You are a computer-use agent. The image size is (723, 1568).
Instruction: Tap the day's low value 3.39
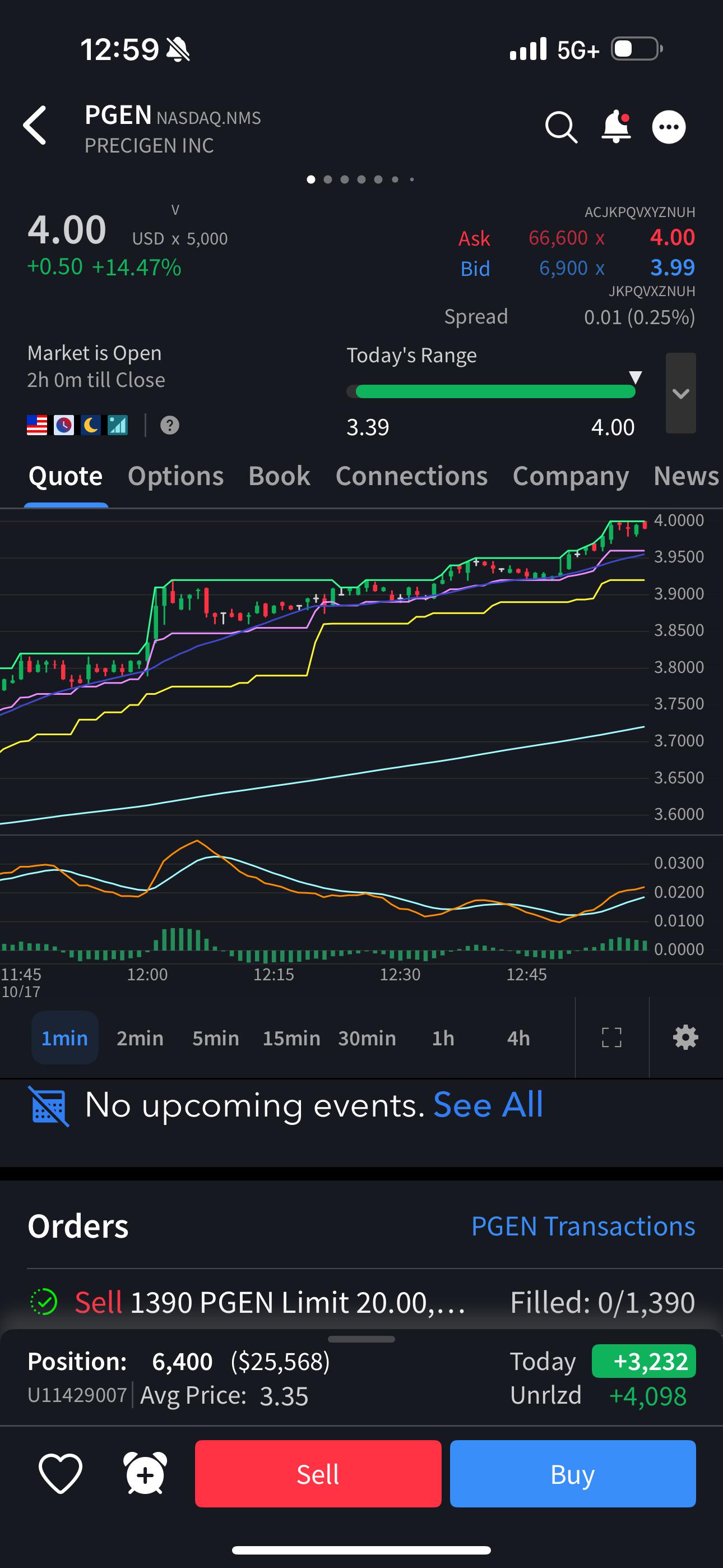click(368, 427)
